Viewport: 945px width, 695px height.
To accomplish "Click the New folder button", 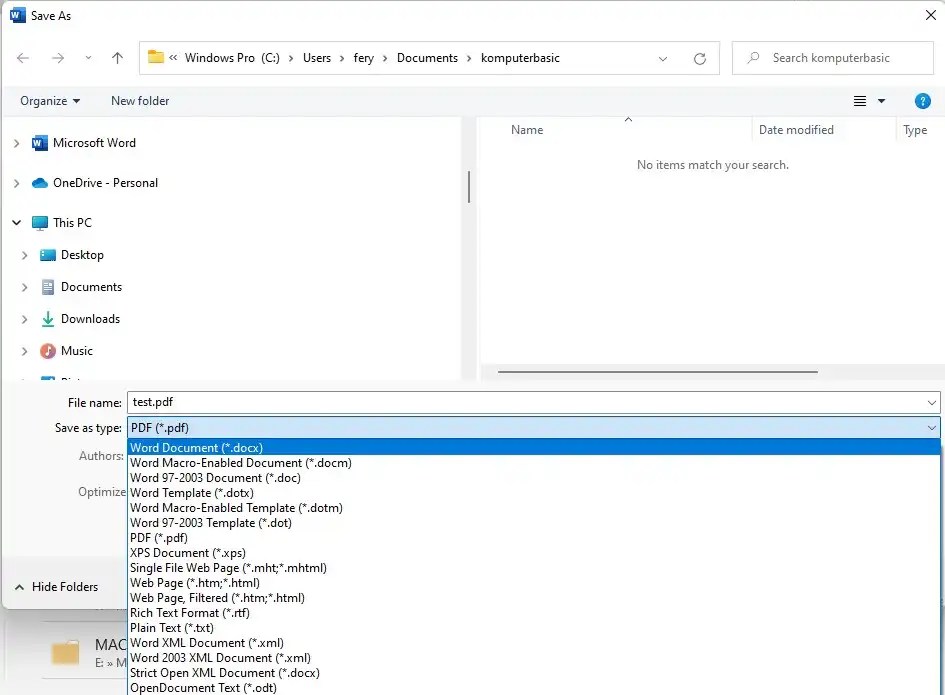I will pyautogui.click(x=139, y=101).
